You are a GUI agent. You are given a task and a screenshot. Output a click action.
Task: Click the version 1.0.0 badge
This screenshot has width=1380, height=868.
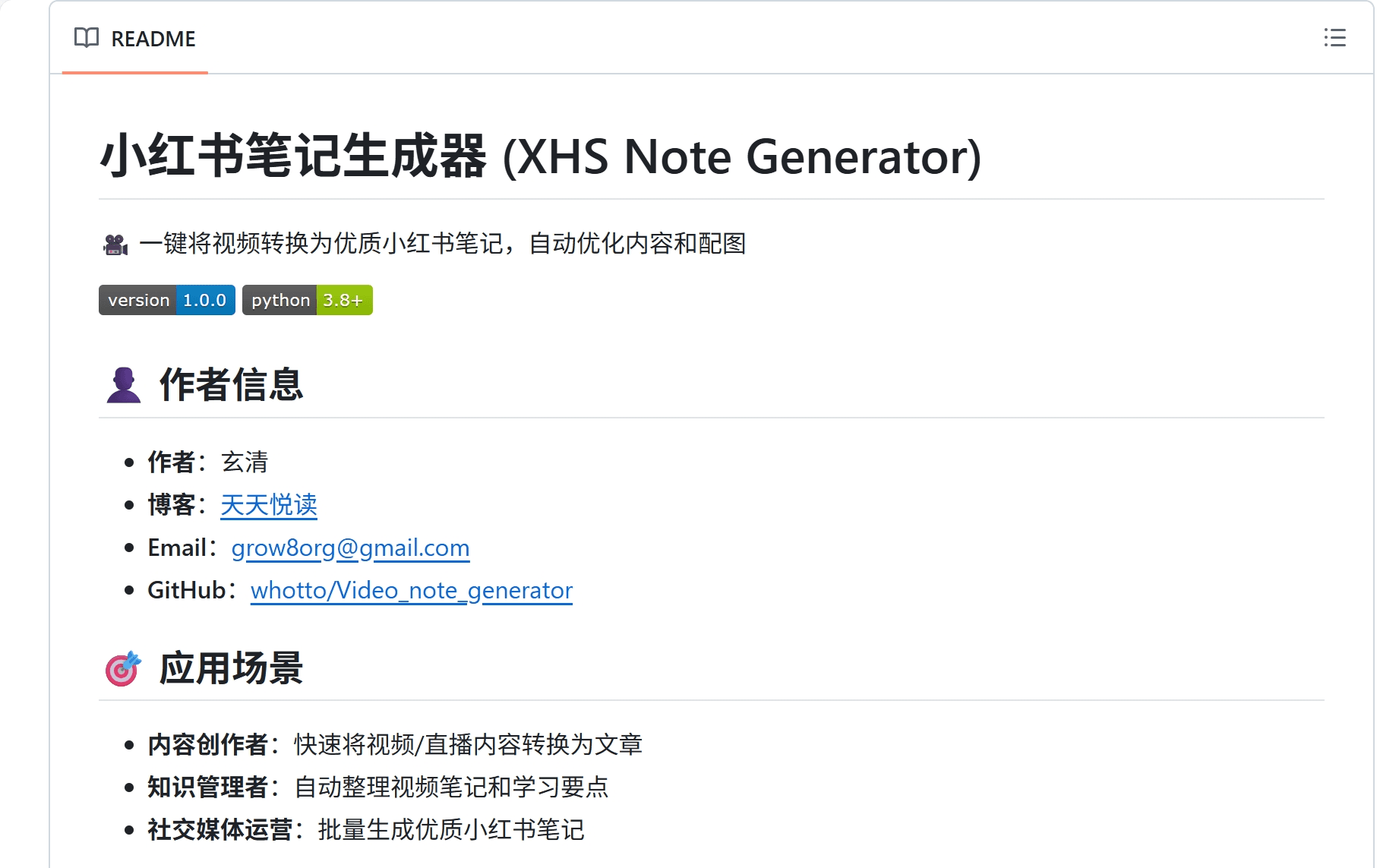(167, 300)
